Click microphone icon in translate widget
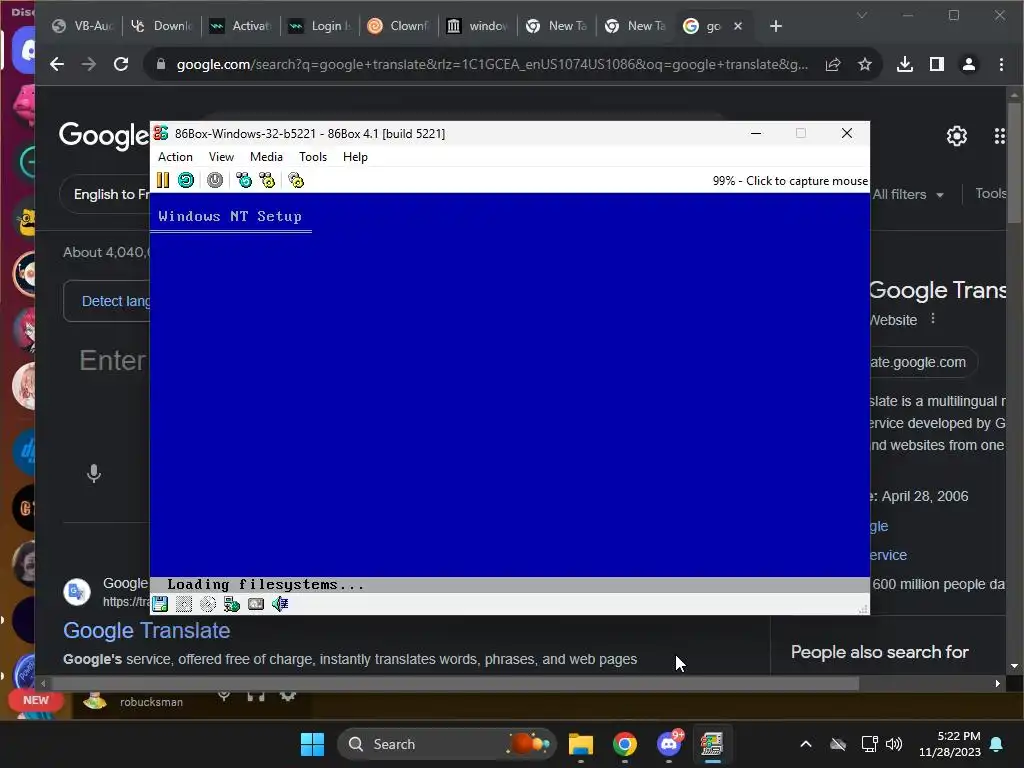 94,473
